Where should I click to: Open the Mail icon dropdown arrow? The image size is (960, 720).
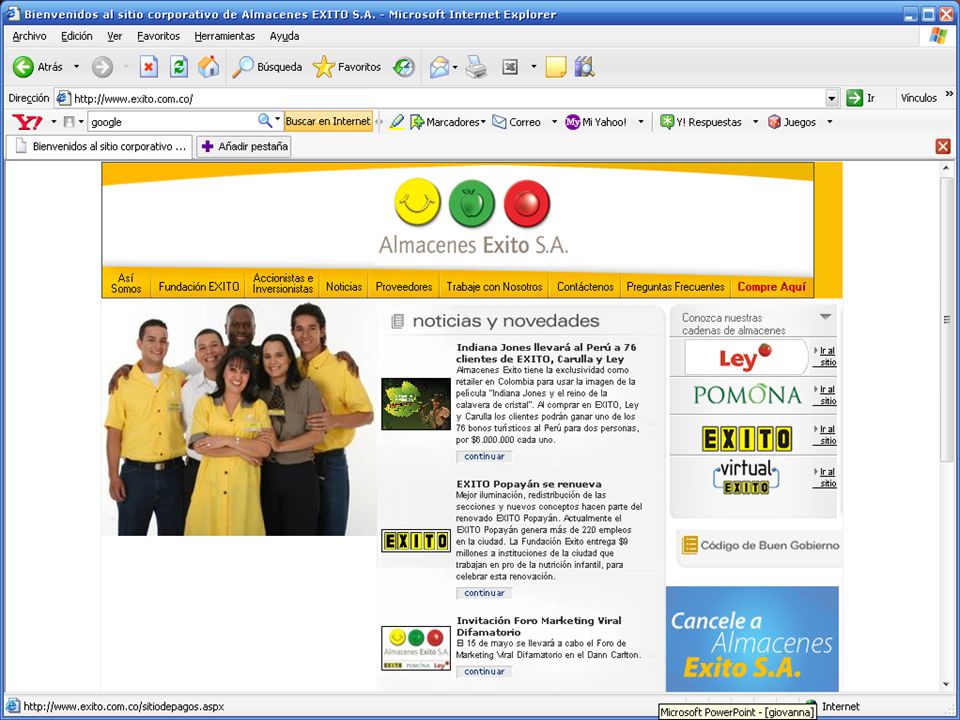click(x=455, y=67)
